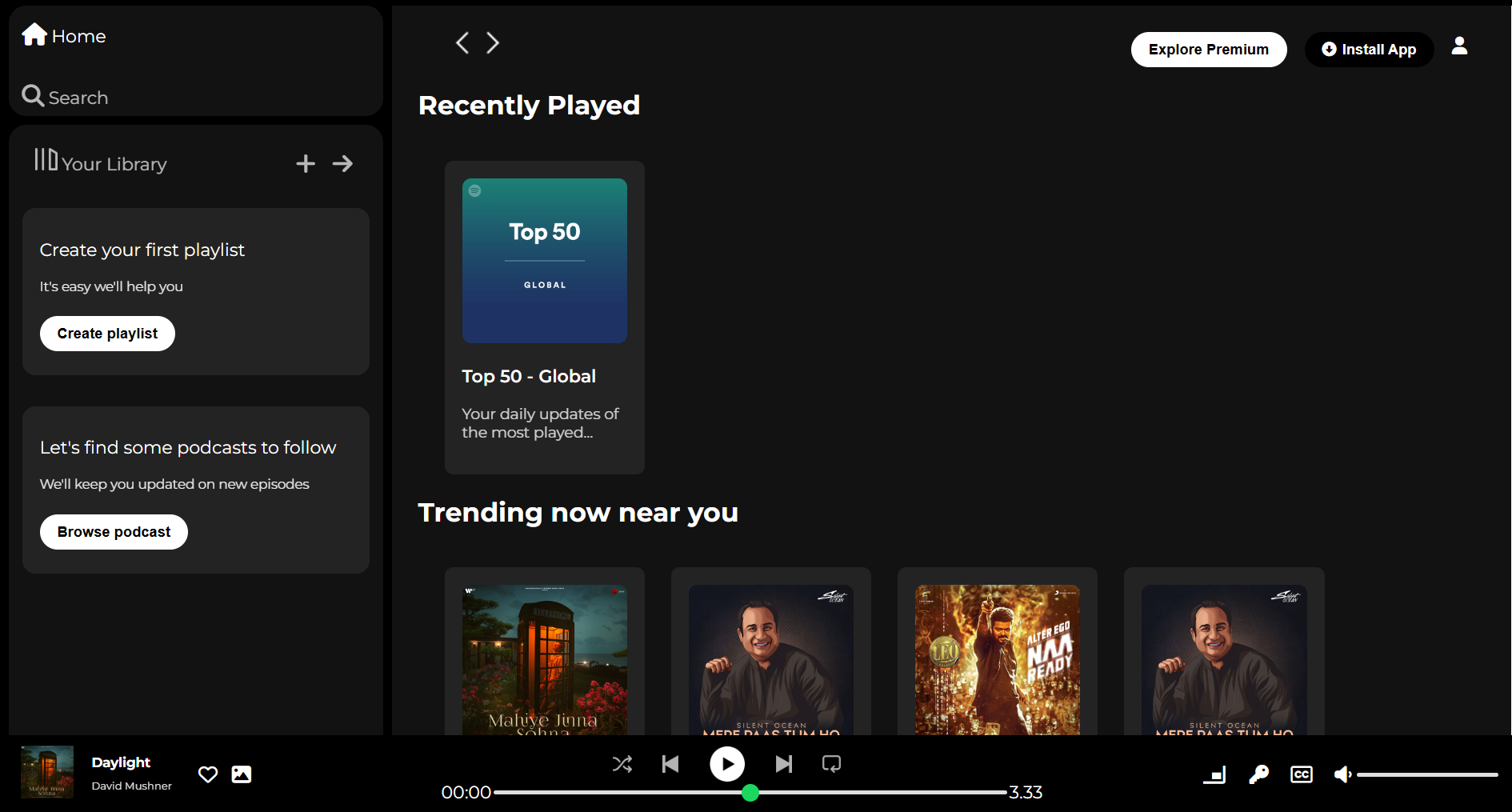Viewport: 1512px width, 812px height.
Task: Open the lyrics key icon in player bar
Action: [1258, 774]
